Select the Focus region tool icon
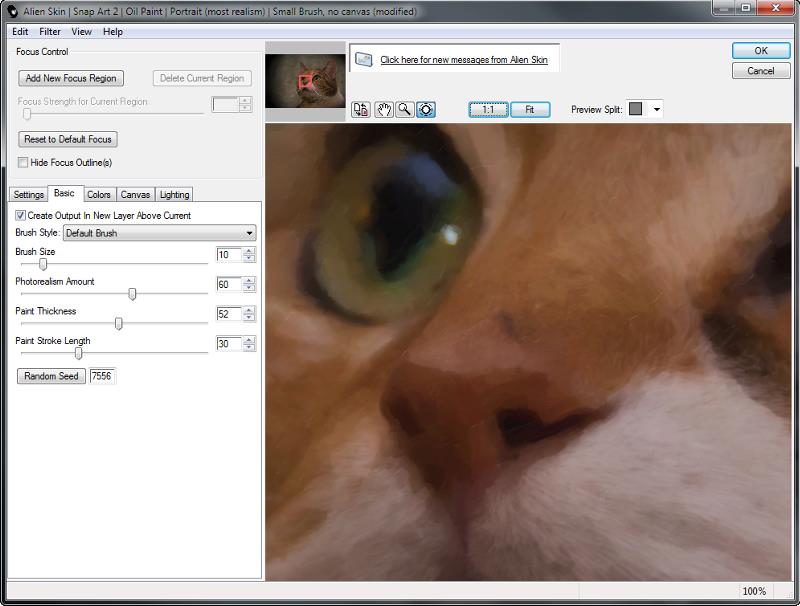800x606 pixels. click(x=426, y=110)
